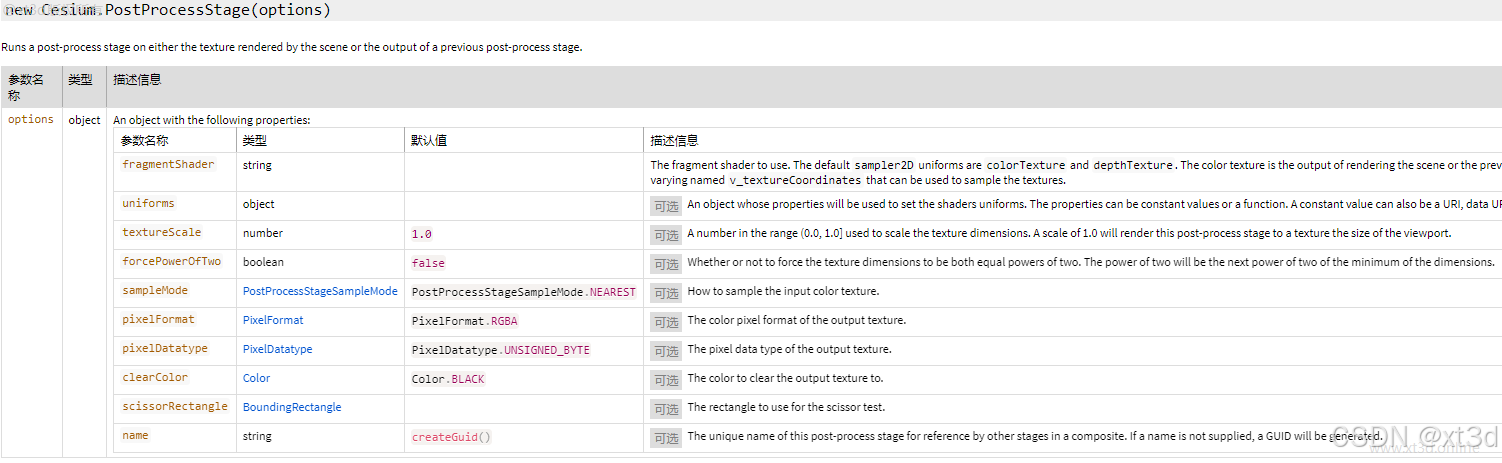Screen dimensions: 1502x463
Task: Select the clearColor parameter name
Action: click(x=155, y=378)
